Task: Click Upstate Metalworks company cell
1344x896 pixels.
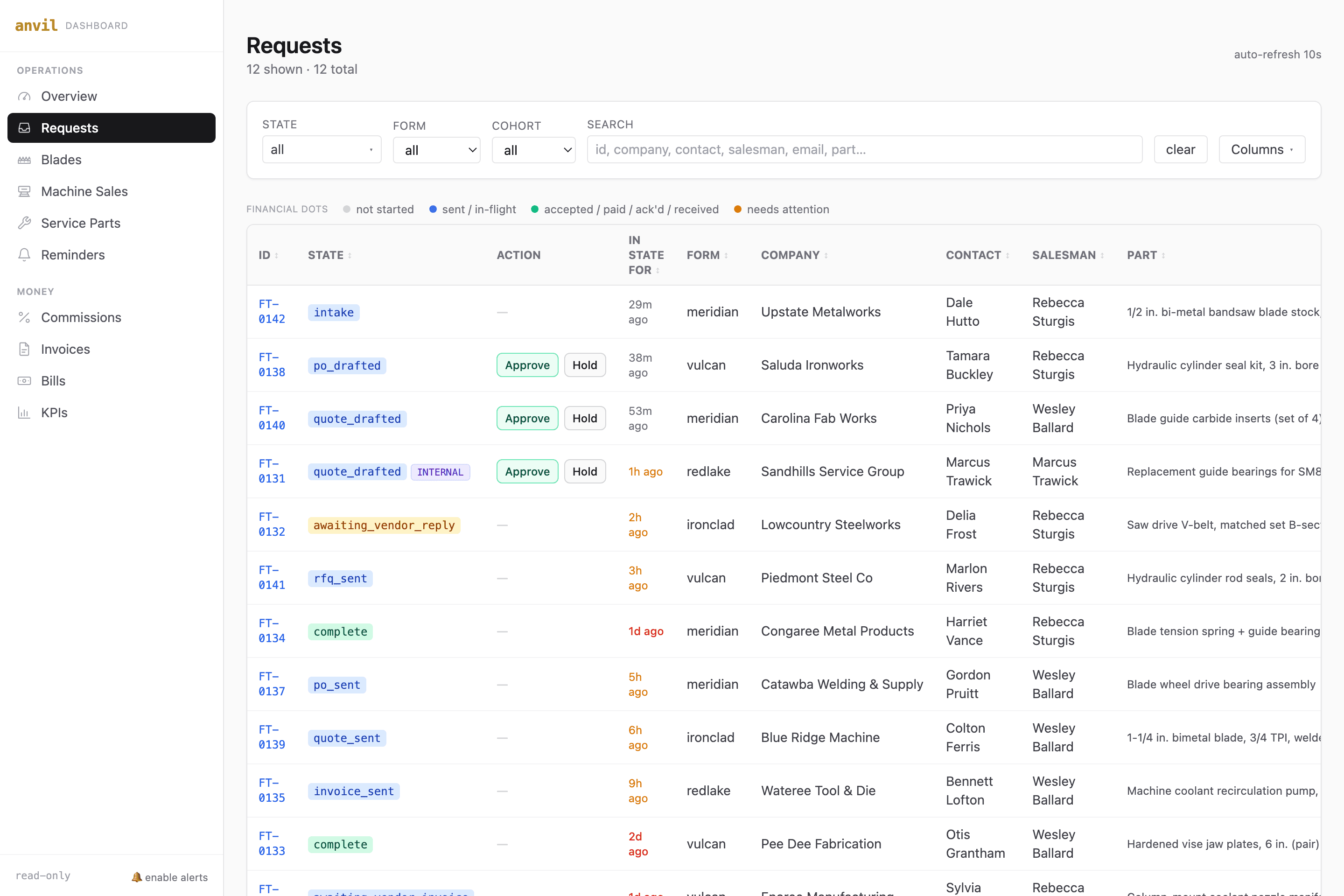Action: point(820,312)
